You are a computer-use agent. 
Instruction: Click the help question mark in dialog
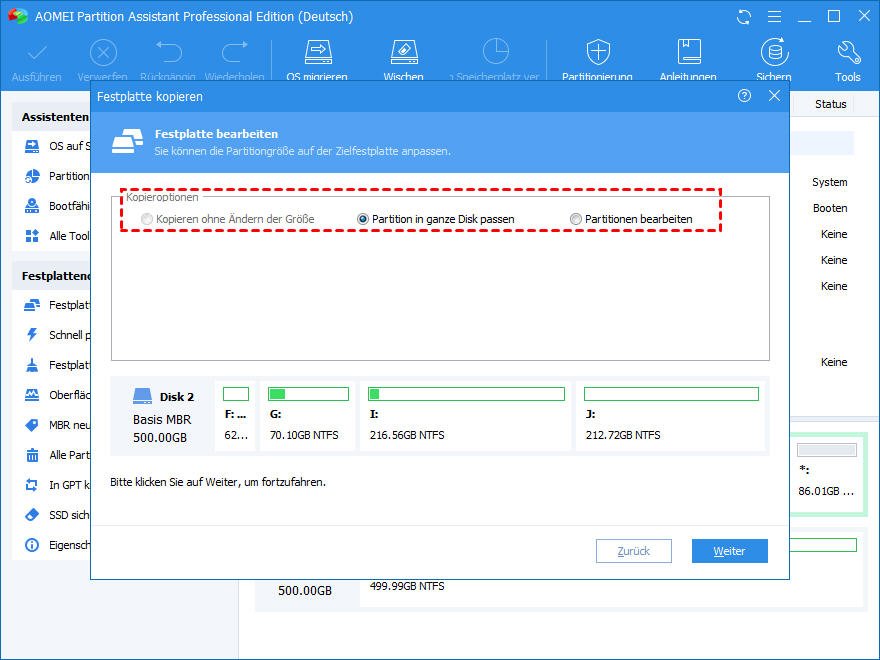point(744,96)
